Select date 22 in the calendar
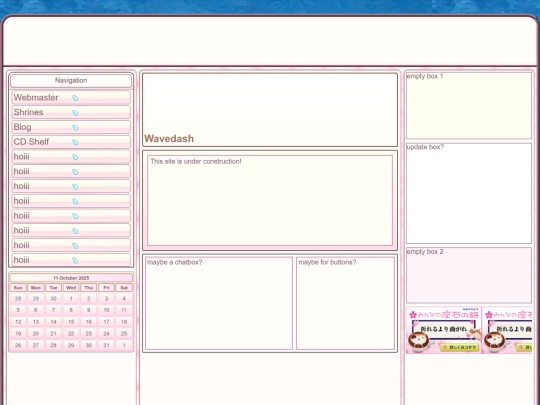The width and height of the screenshot is (540, 405). 71,333
